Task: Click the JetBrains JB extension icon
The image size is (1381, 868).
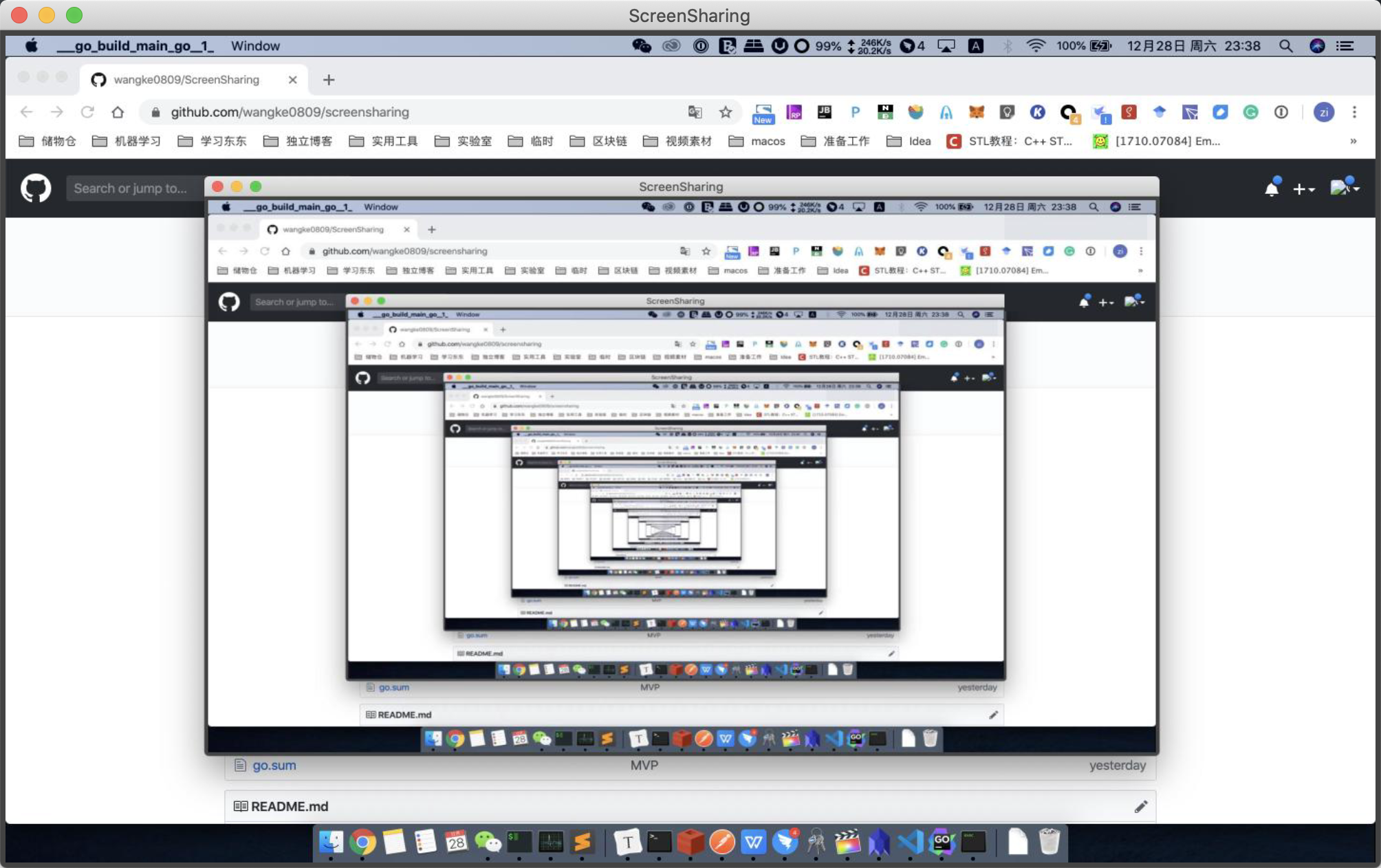Action: [x=824, y=112]
